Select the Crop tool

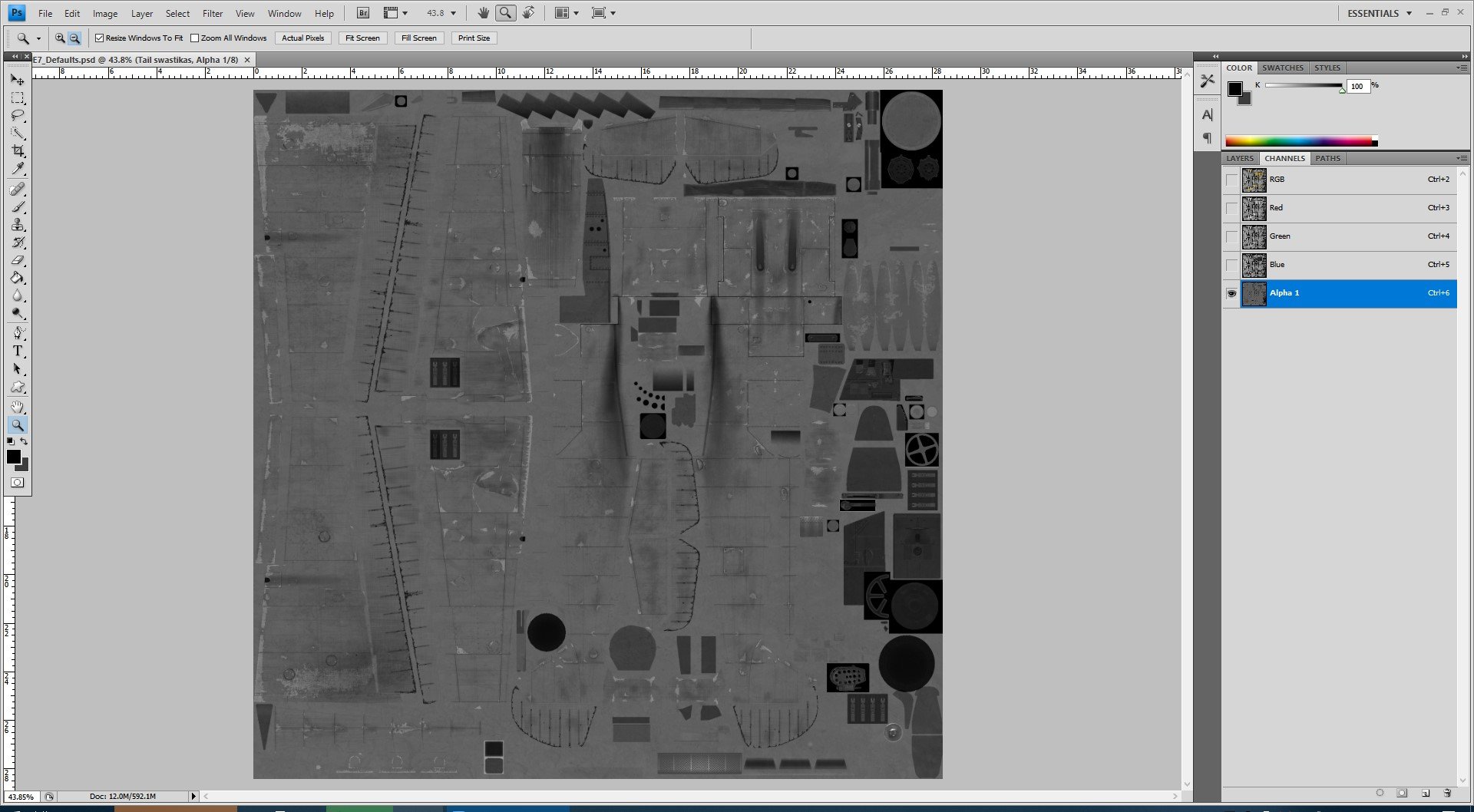(18, 151)
